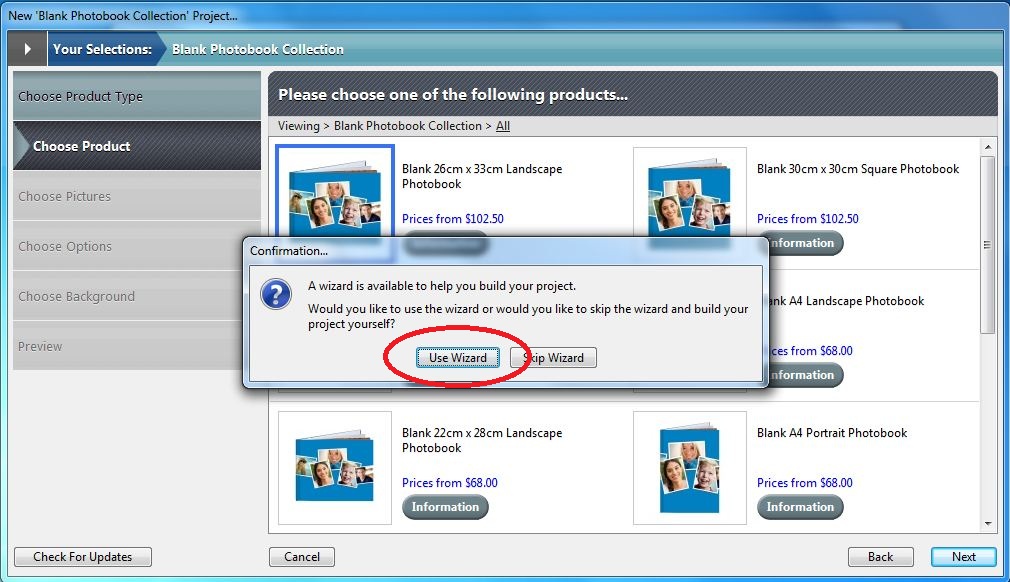Image resolution: width=1010 pixels, height=582 pixels.
Task: Click the All breadcrumb link
Action: (503, 126)
